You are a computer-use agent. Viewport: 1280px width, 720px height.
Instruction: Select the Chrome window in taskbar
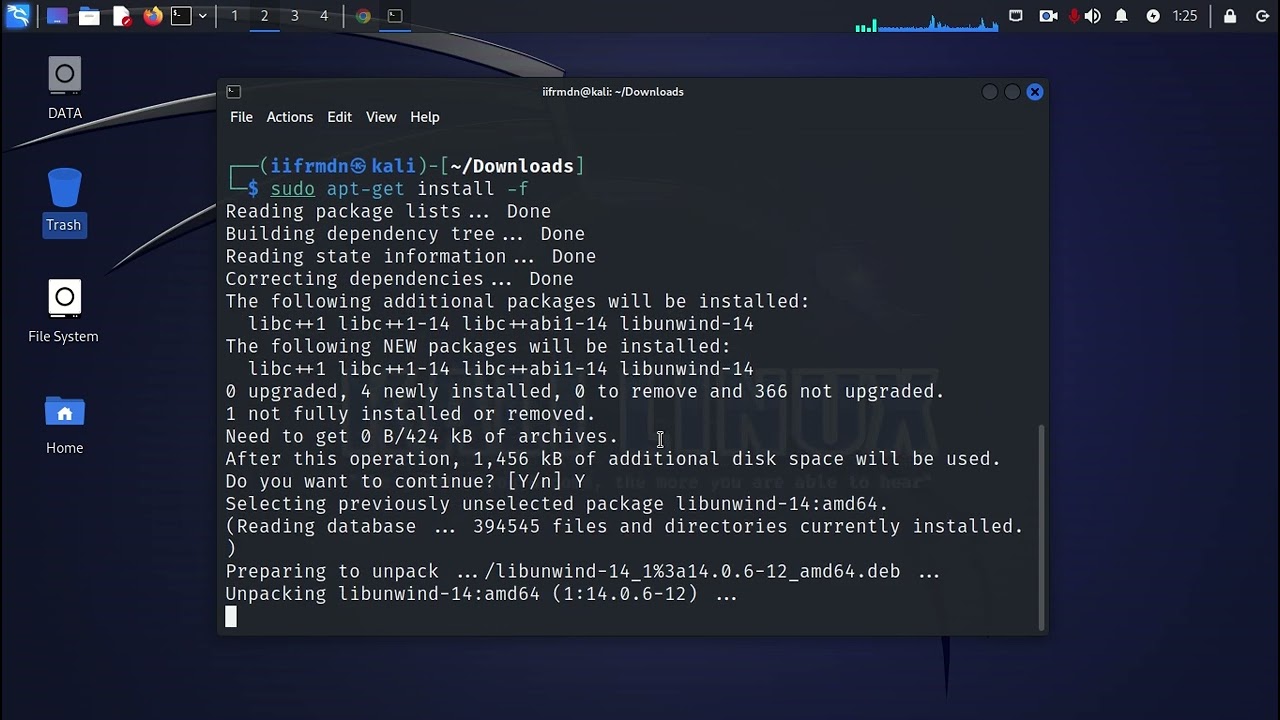pos(363,16)
